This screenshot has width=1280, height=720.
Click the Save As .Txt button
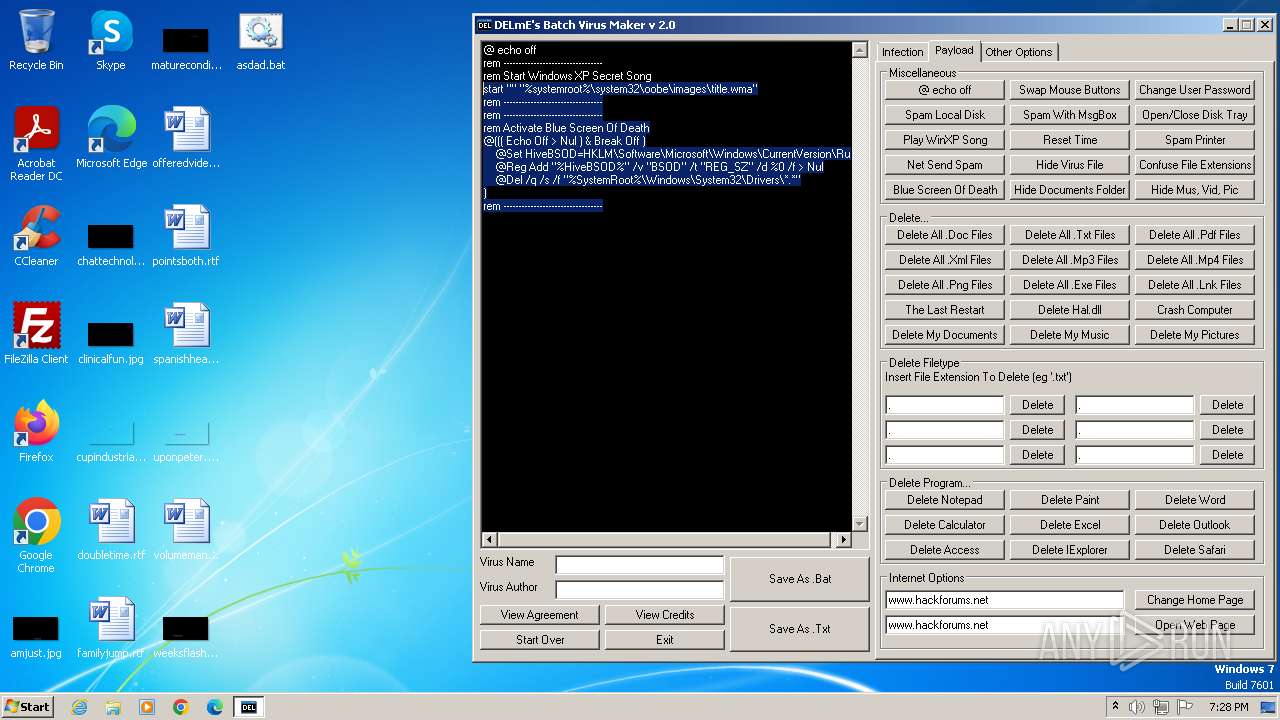tap(800, 629)
